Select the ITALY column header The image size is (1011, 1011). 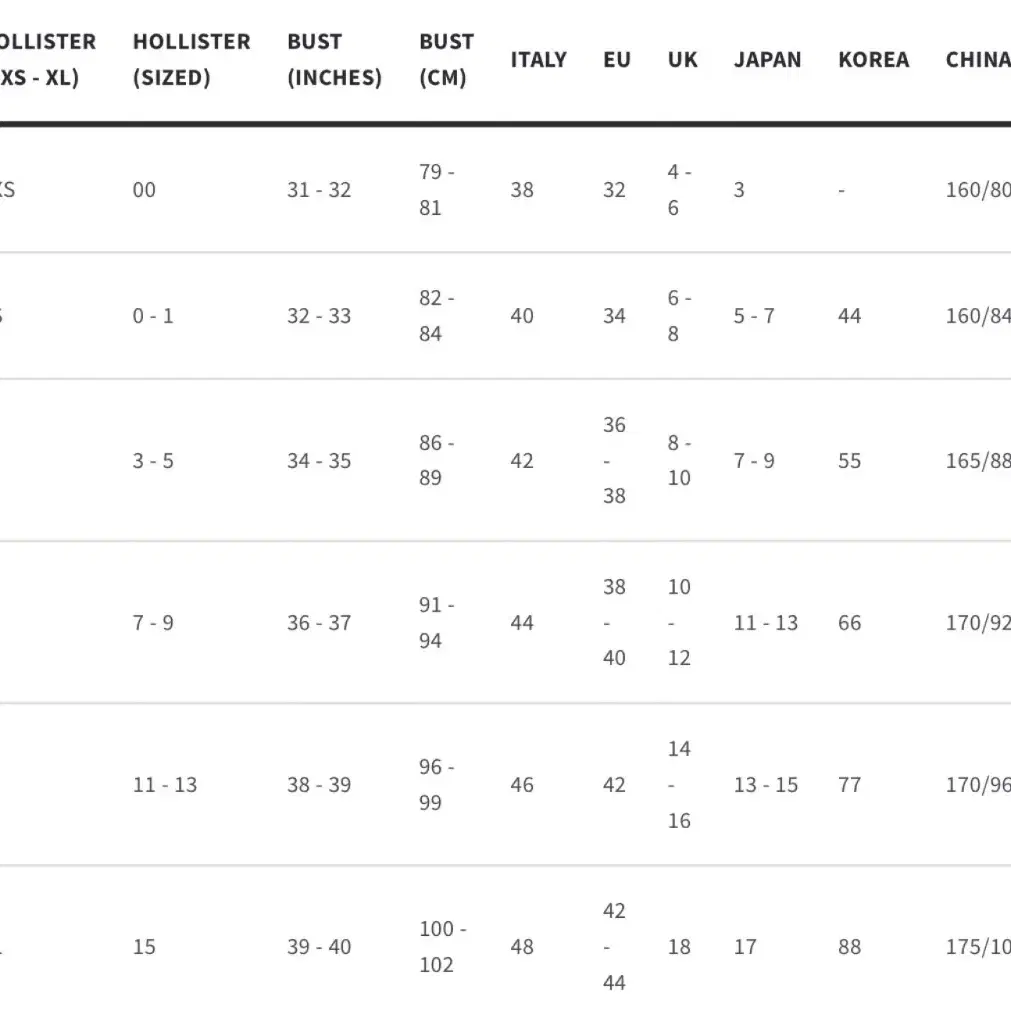click(538, 59)
